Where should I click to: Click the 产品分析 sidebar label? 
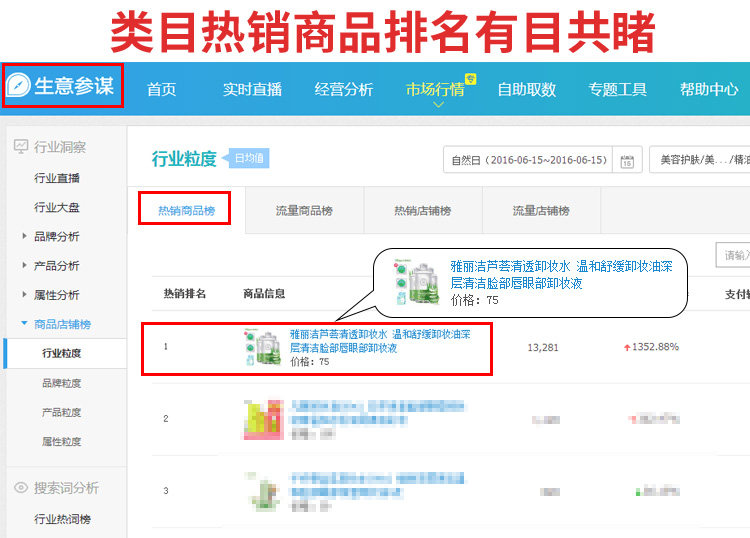(57, 265)
